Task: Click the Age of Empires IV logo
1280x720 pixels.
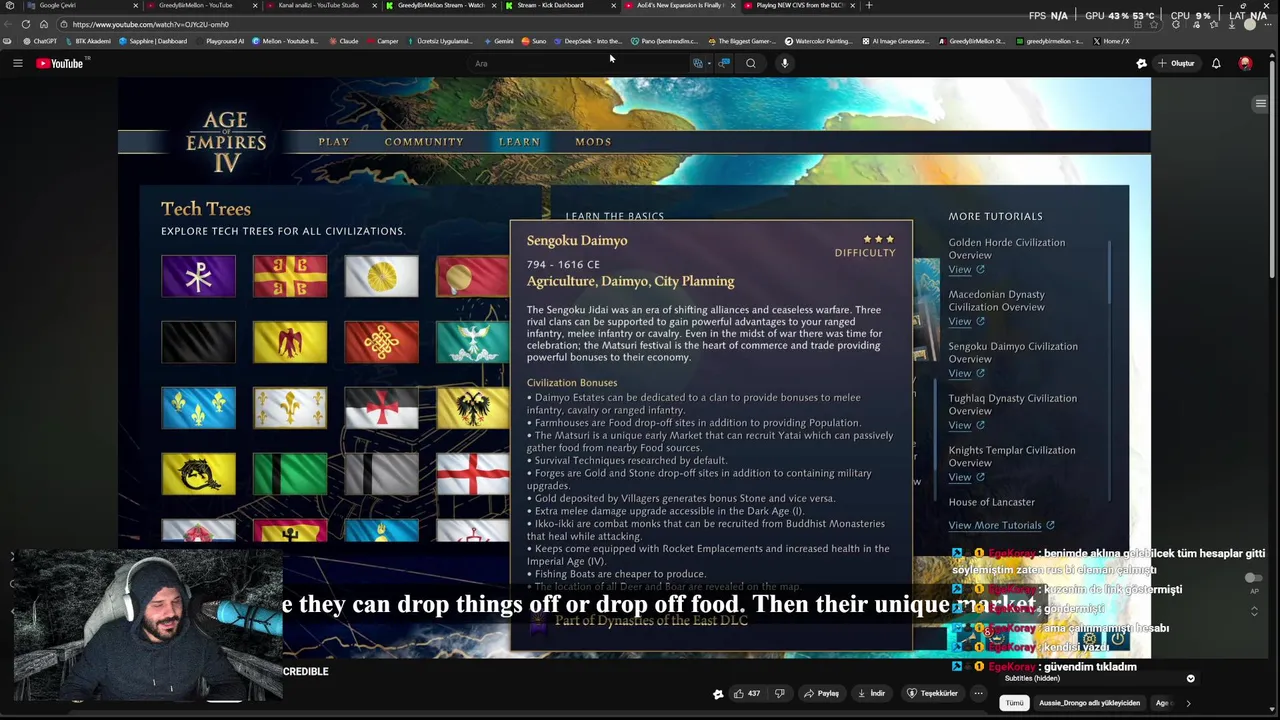Action: coord(226,143)
